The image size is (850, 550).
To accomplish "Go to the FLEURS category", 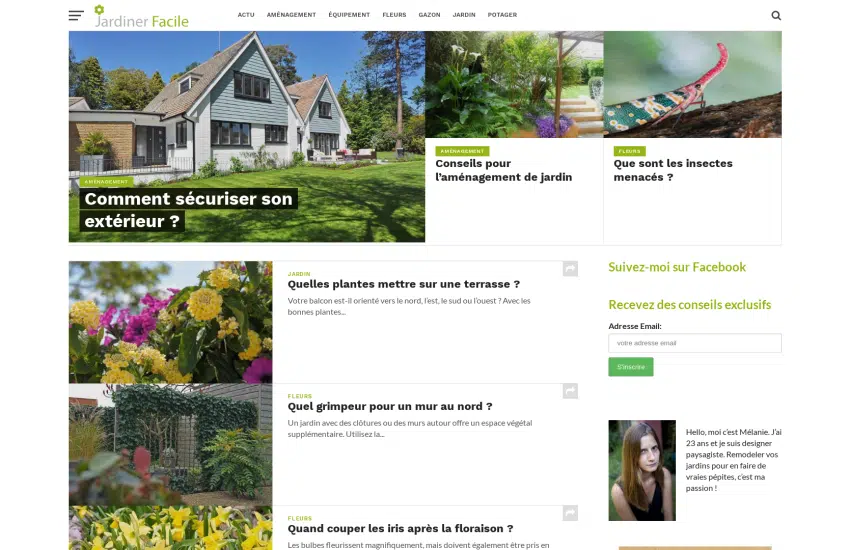I will point(394,15).
